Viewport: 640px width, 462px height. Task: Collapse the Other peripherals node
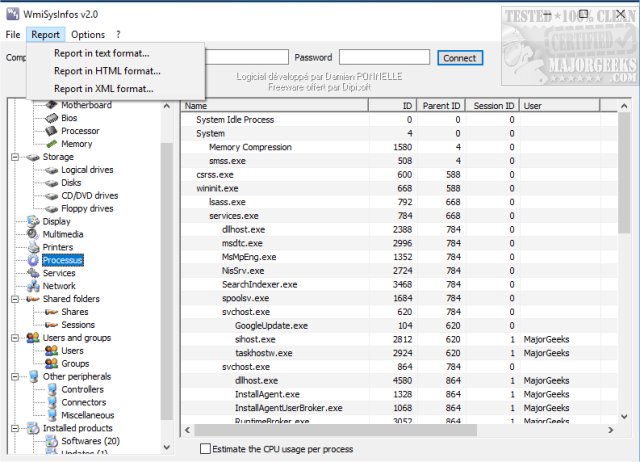click(15, 377)
